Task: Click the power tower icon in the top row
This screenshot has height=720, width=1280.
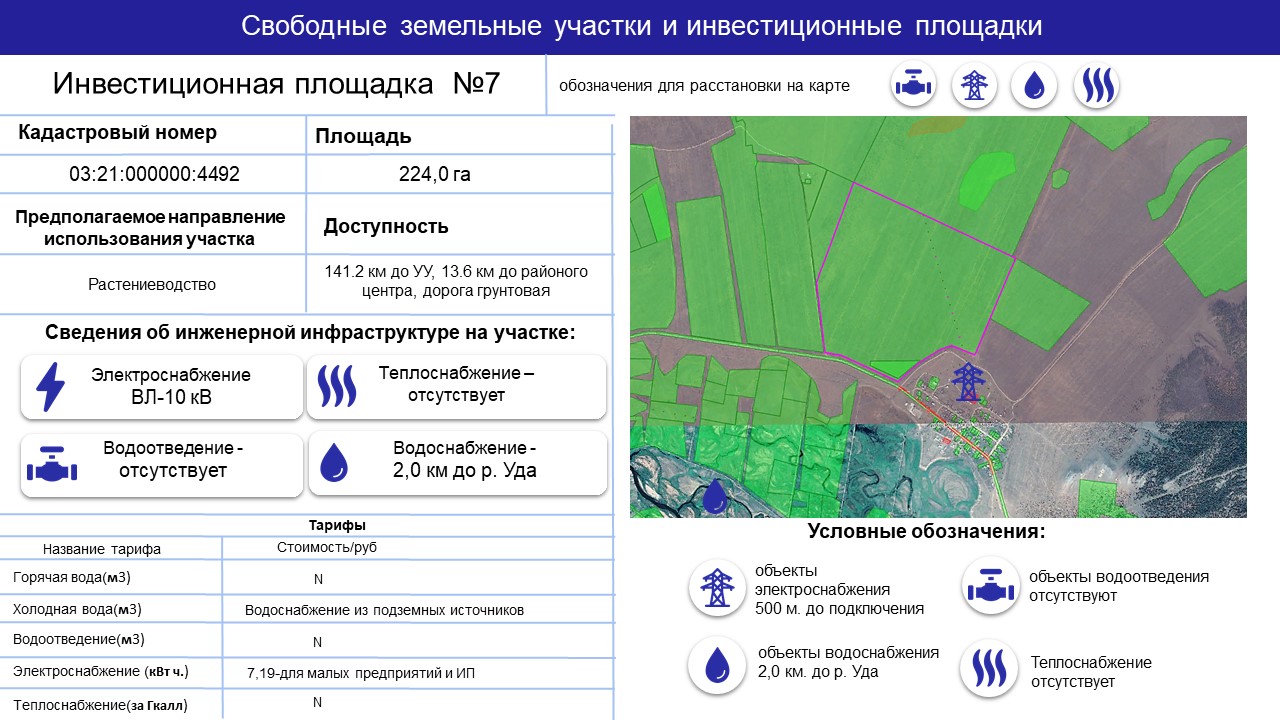Action: 973,86
